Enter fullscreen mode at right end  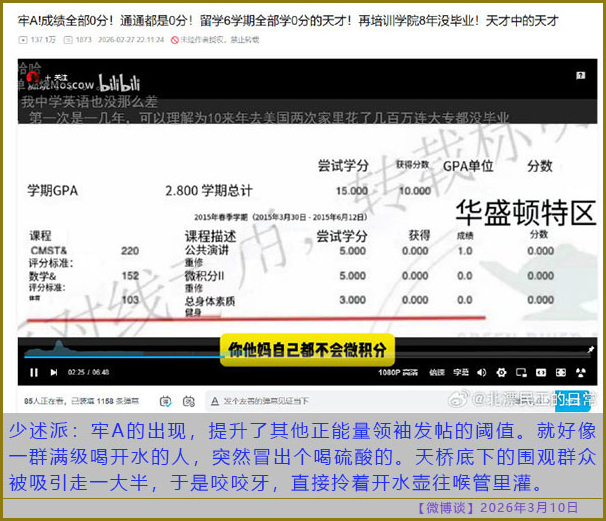[x=581, y=372]
